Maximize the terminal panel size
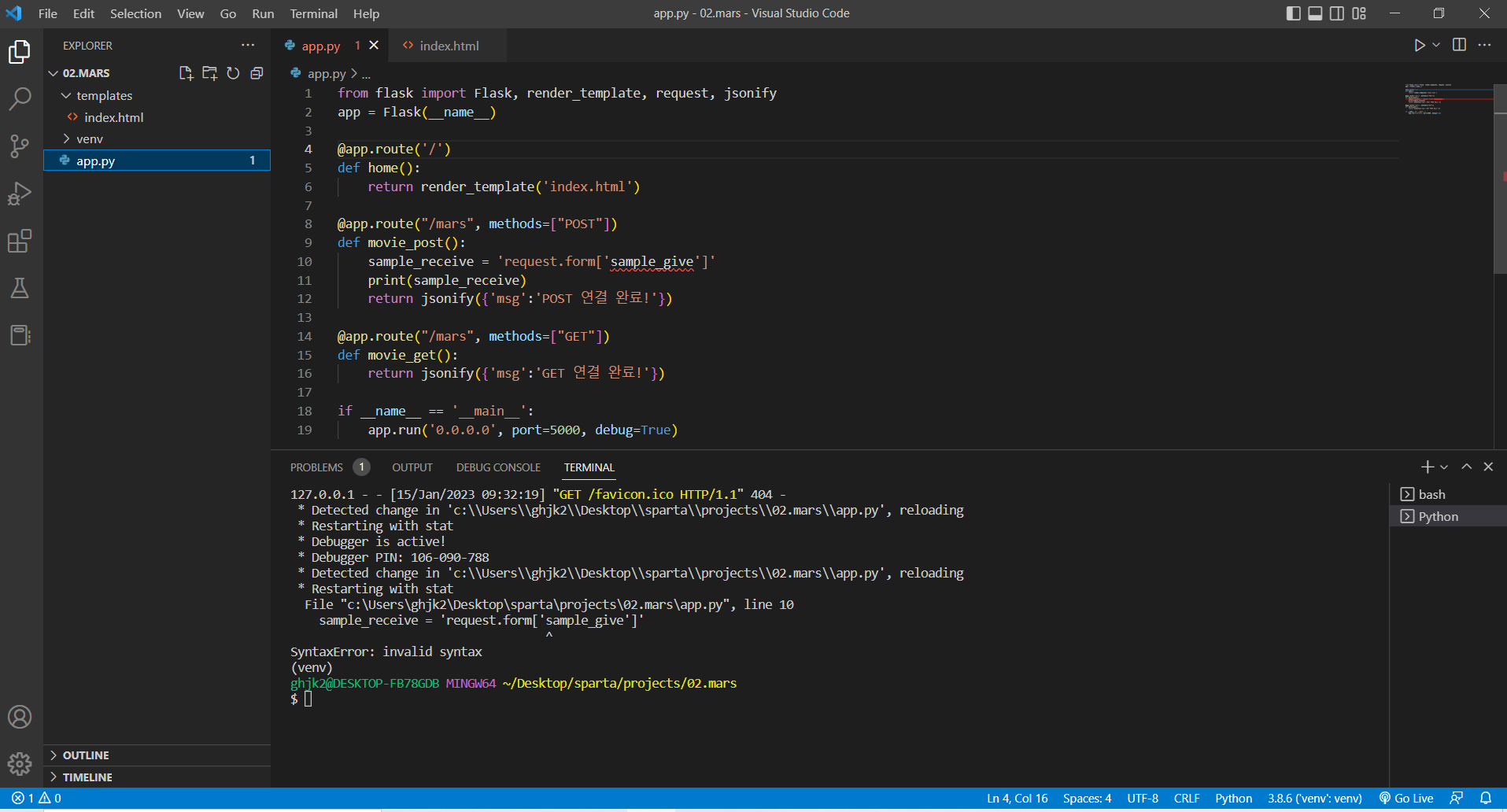The width and height of the screenshot is (1507, 812). pyautogui.click(x=1466, y=467)
